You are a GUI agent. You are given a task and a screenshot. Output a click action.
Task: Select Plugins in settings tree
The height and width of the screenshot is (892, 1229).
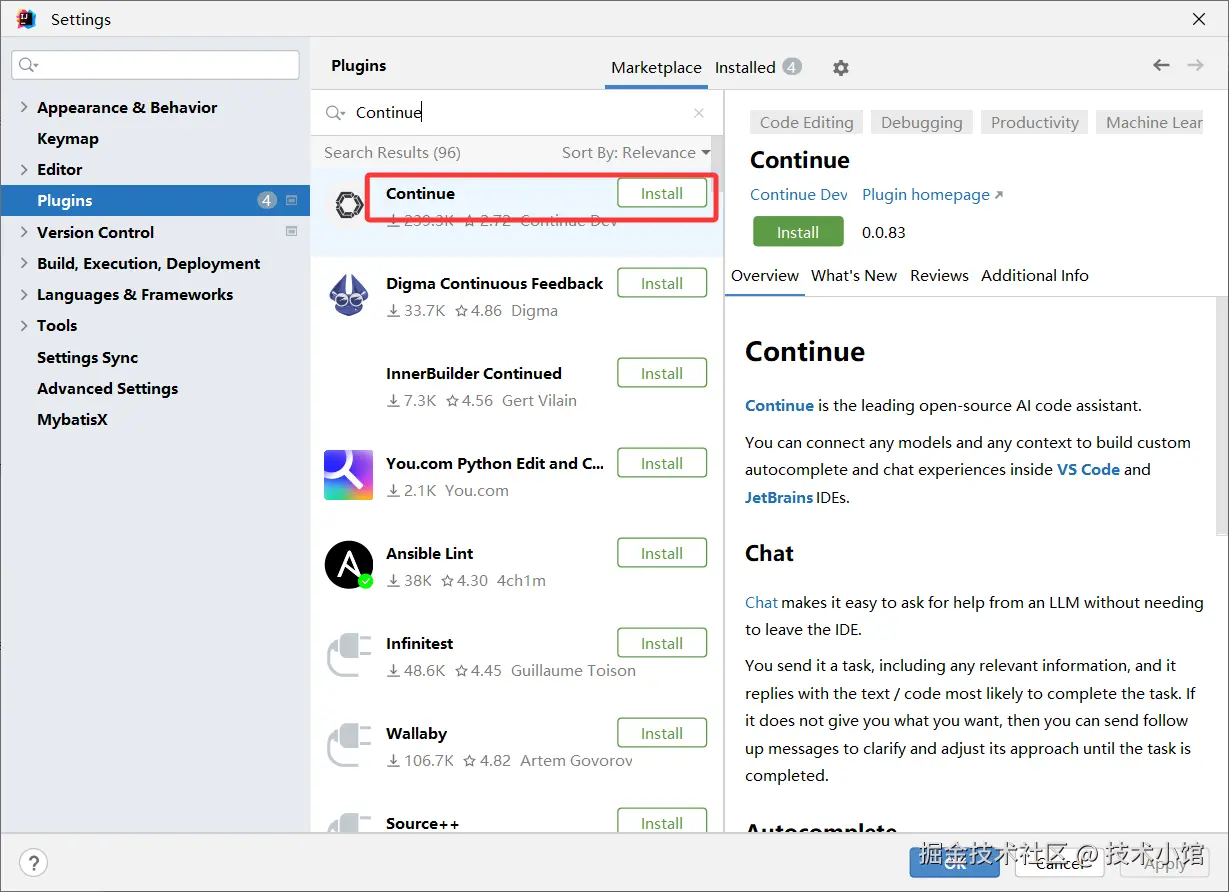155,200
